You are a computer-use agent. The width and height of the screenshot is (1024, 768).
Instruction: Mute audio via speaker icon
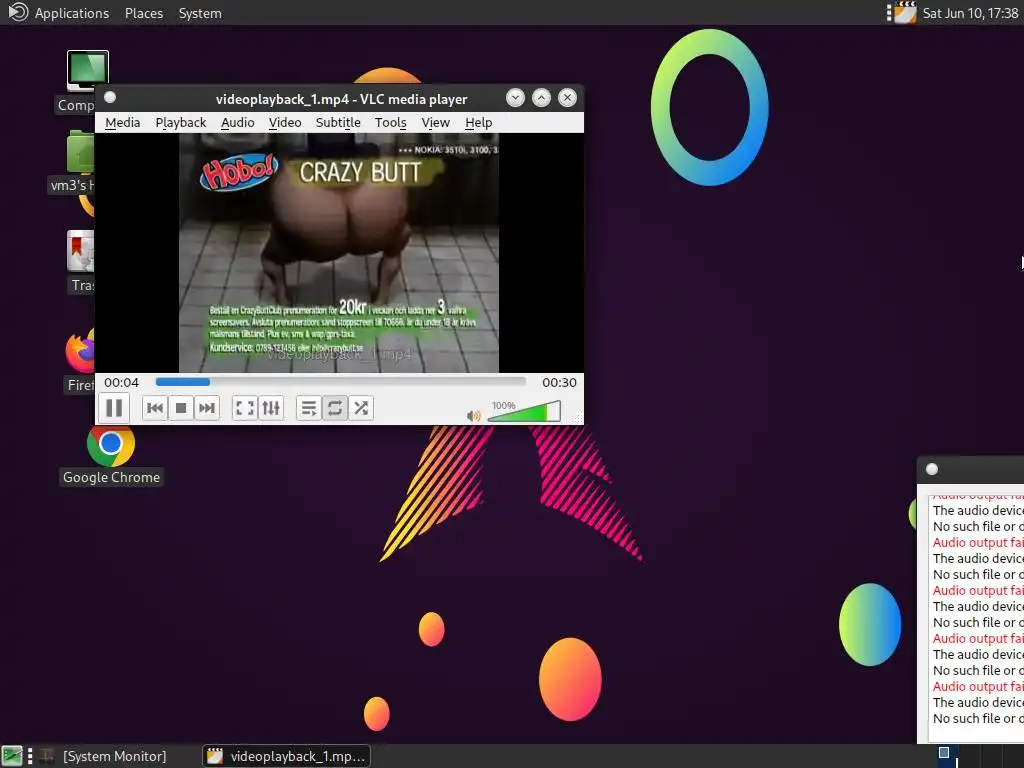click(474, 415)
